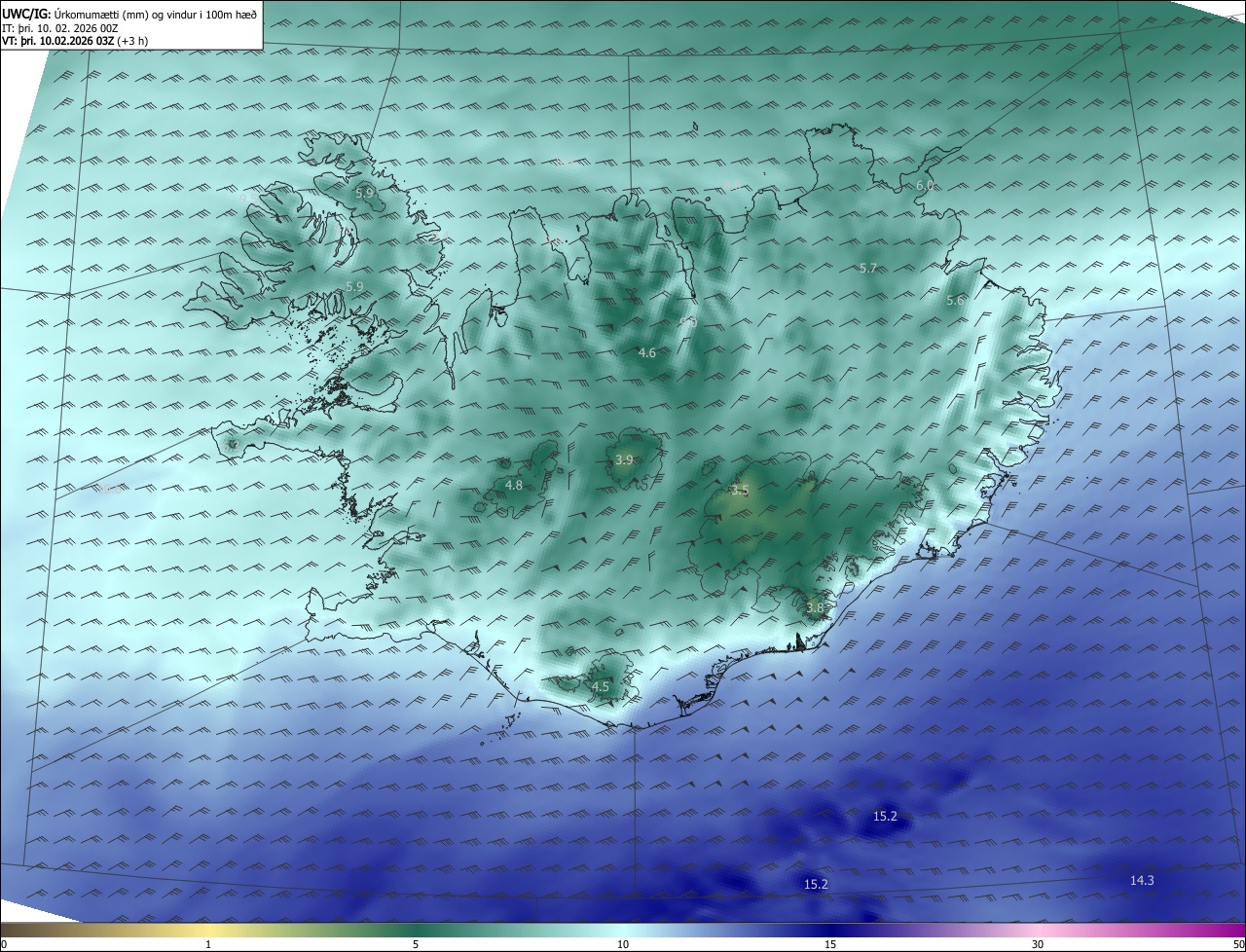Click the 14.3 value over the ocean
Screen dimensions: 1246x952
point(1142,880)
